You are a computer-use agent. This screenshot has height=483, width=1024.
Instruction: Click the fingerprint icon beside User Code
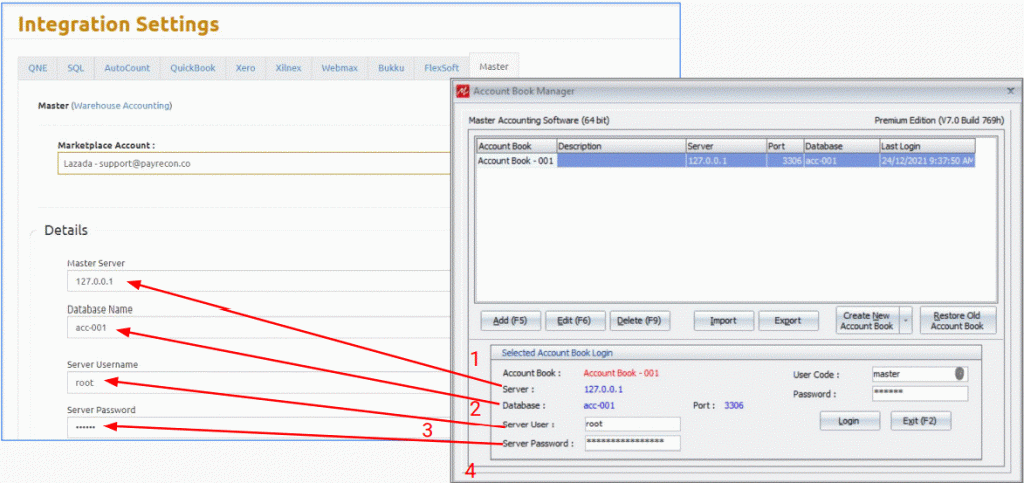point(961,374)
